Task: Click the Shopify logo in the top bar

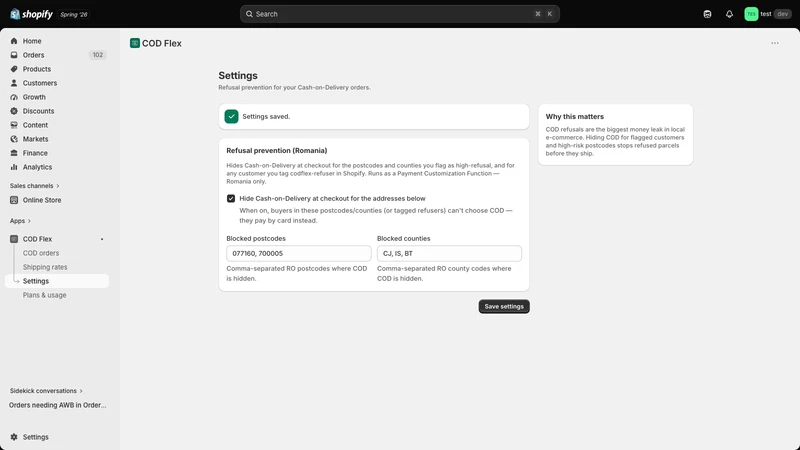Action: (x=31, y=14)
